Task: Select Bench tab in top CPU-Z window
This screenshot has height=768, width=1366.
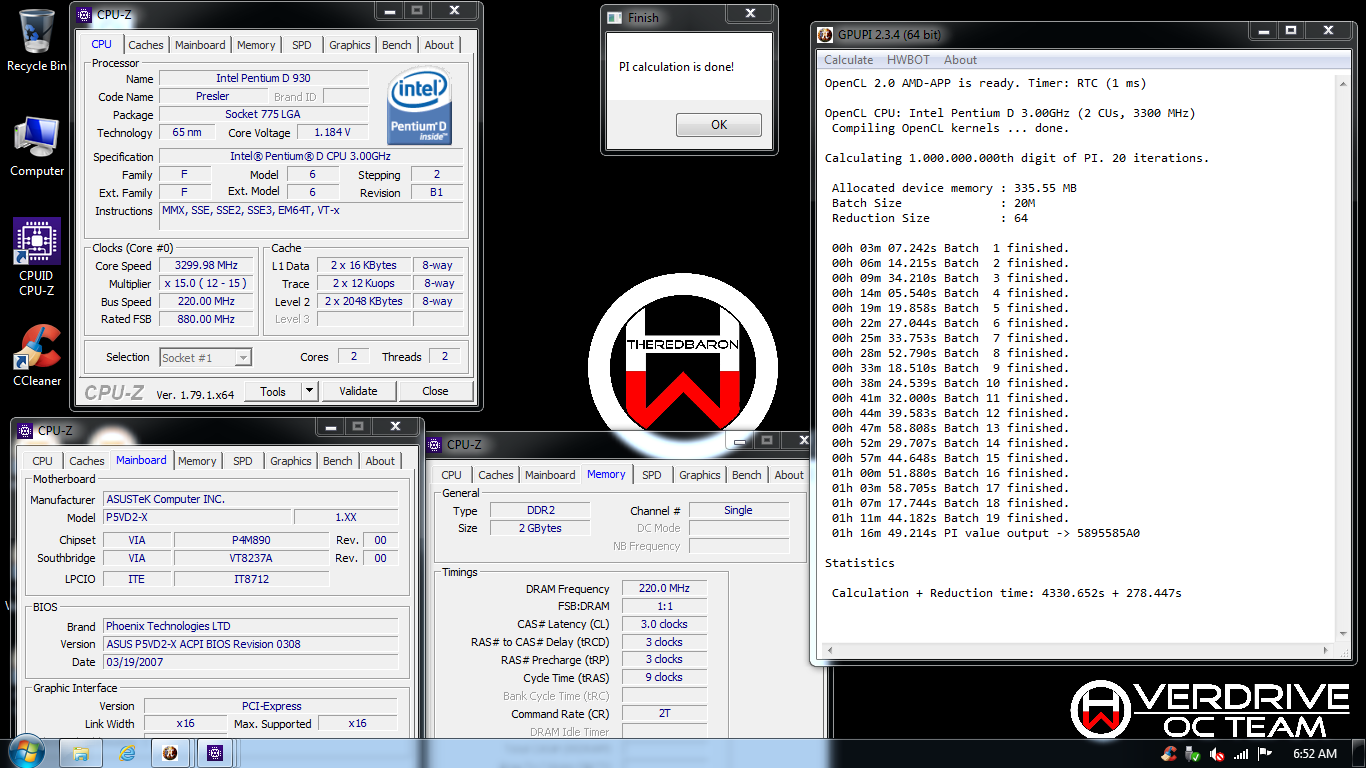Action: pos(397,45)
